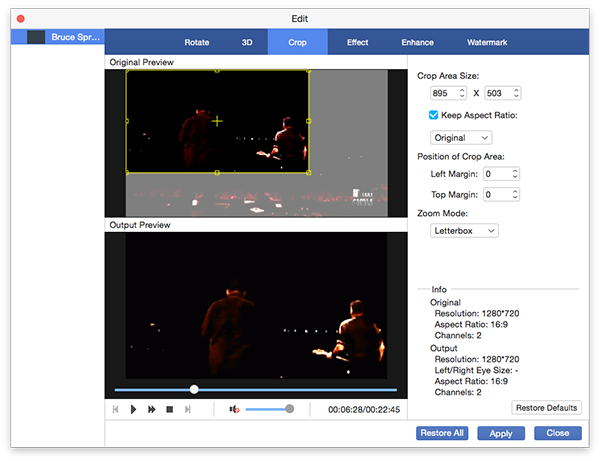The image size is (600, 461).
Task: Select the right-middle crop handle
Action: coord(308,121)
